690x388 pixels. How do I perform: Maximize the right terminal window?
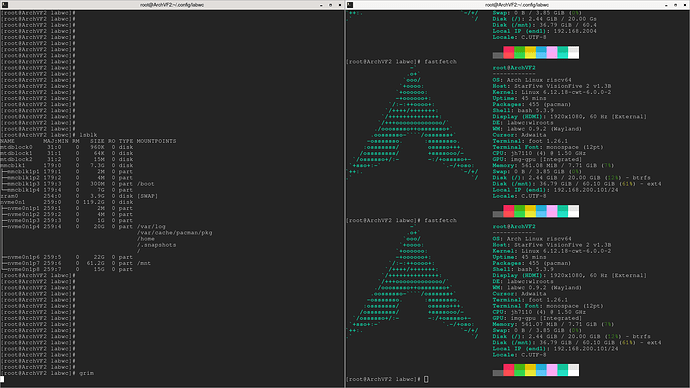675,5
